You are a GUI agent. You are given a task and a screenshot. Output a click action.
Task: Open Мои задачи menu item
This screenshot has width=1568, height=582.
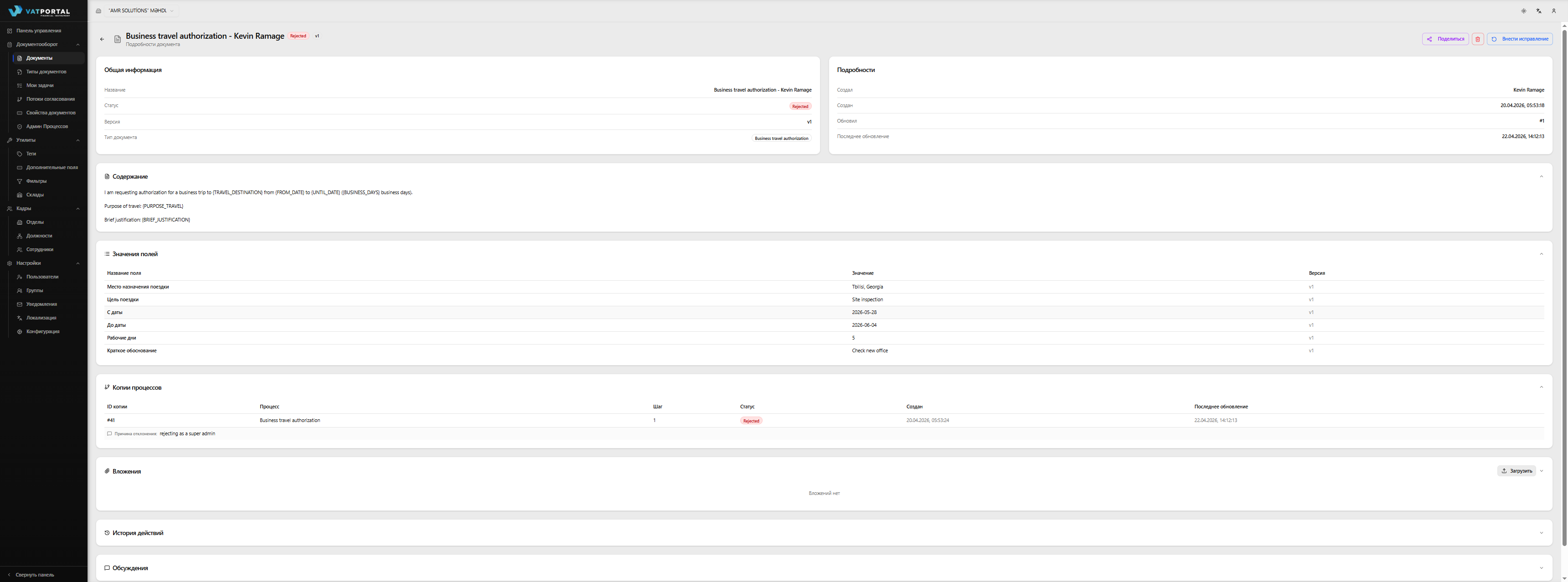pos(40,85)
